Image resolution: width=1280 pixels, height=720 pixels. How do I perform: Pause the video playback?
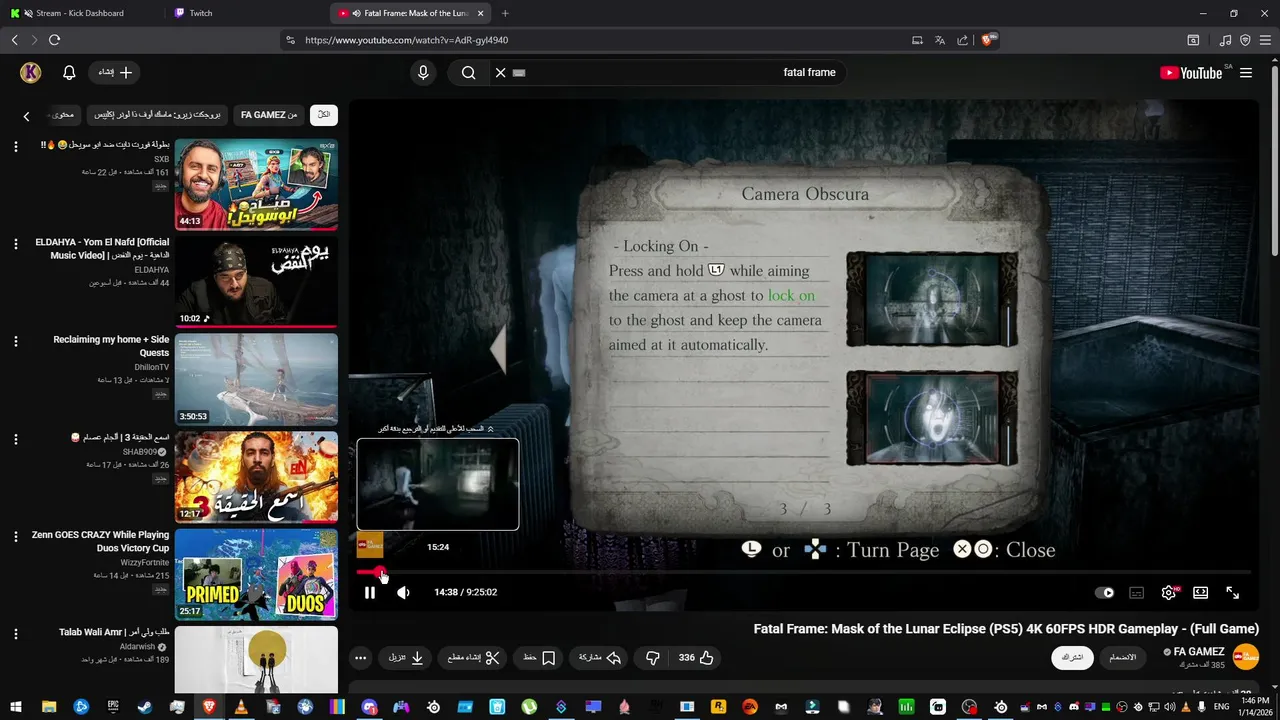(370, 592)
